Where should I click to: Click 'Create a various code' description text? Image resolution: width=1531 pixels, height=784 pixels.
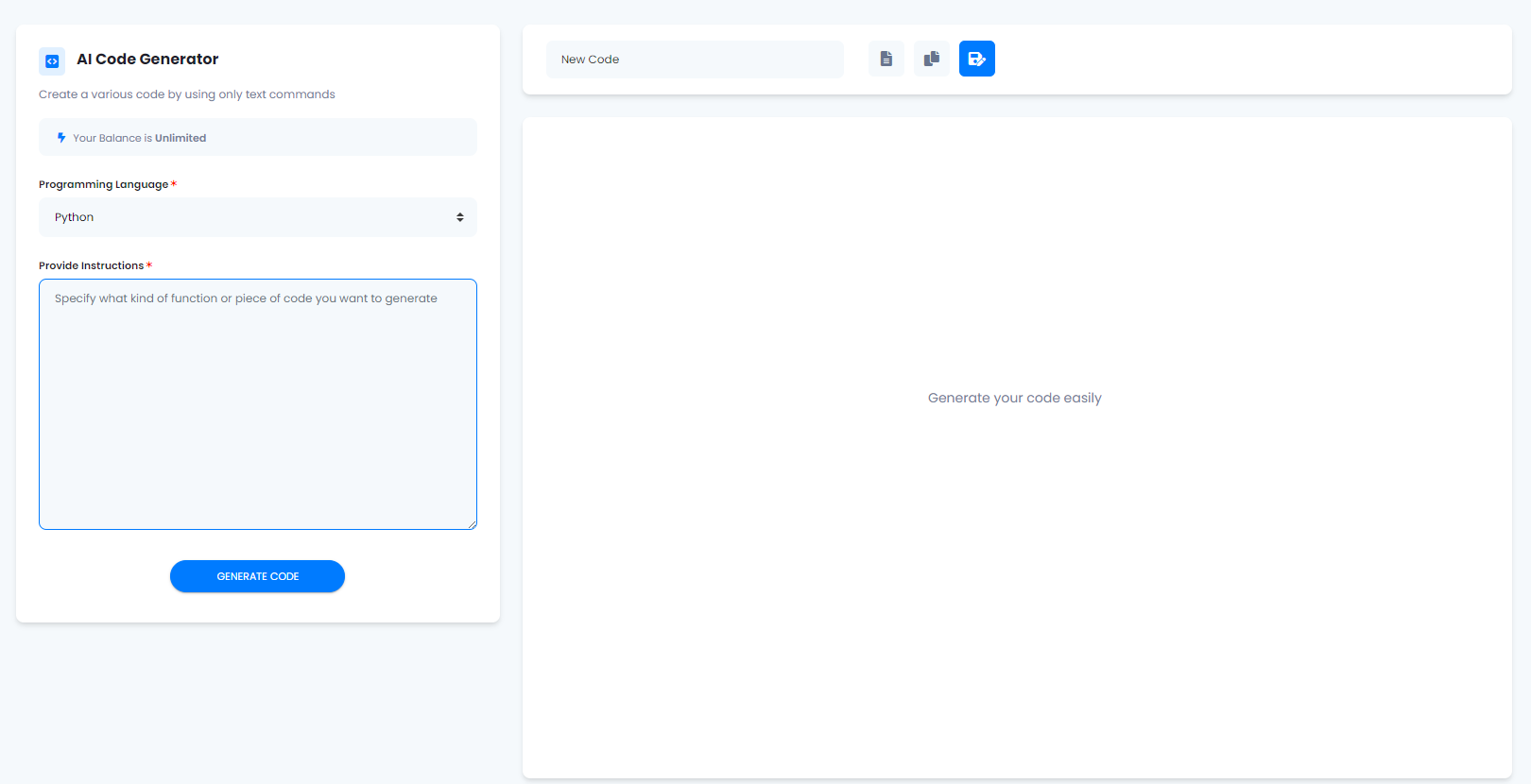[187, 94]
